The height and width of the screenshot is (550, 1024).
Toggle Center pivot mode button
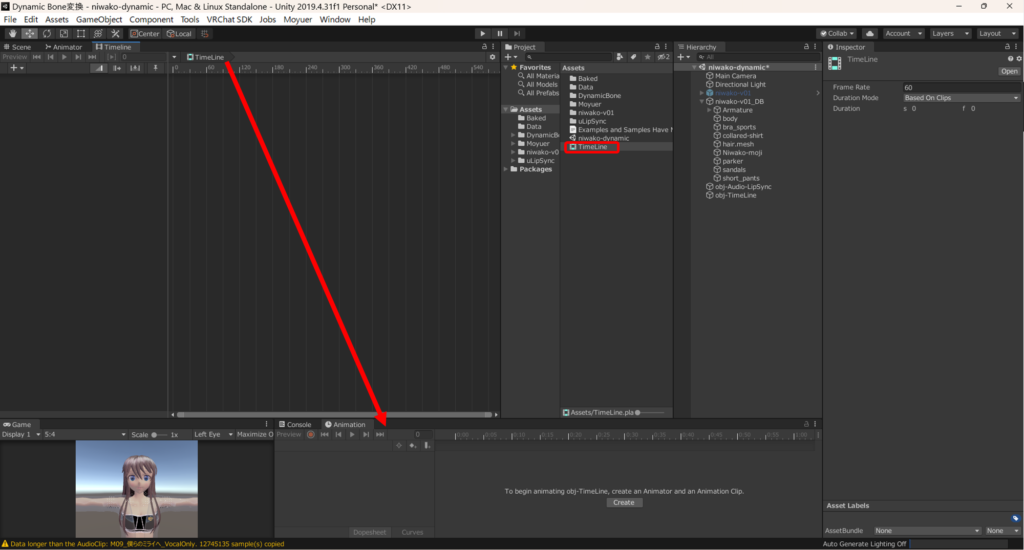click(144, 33)
